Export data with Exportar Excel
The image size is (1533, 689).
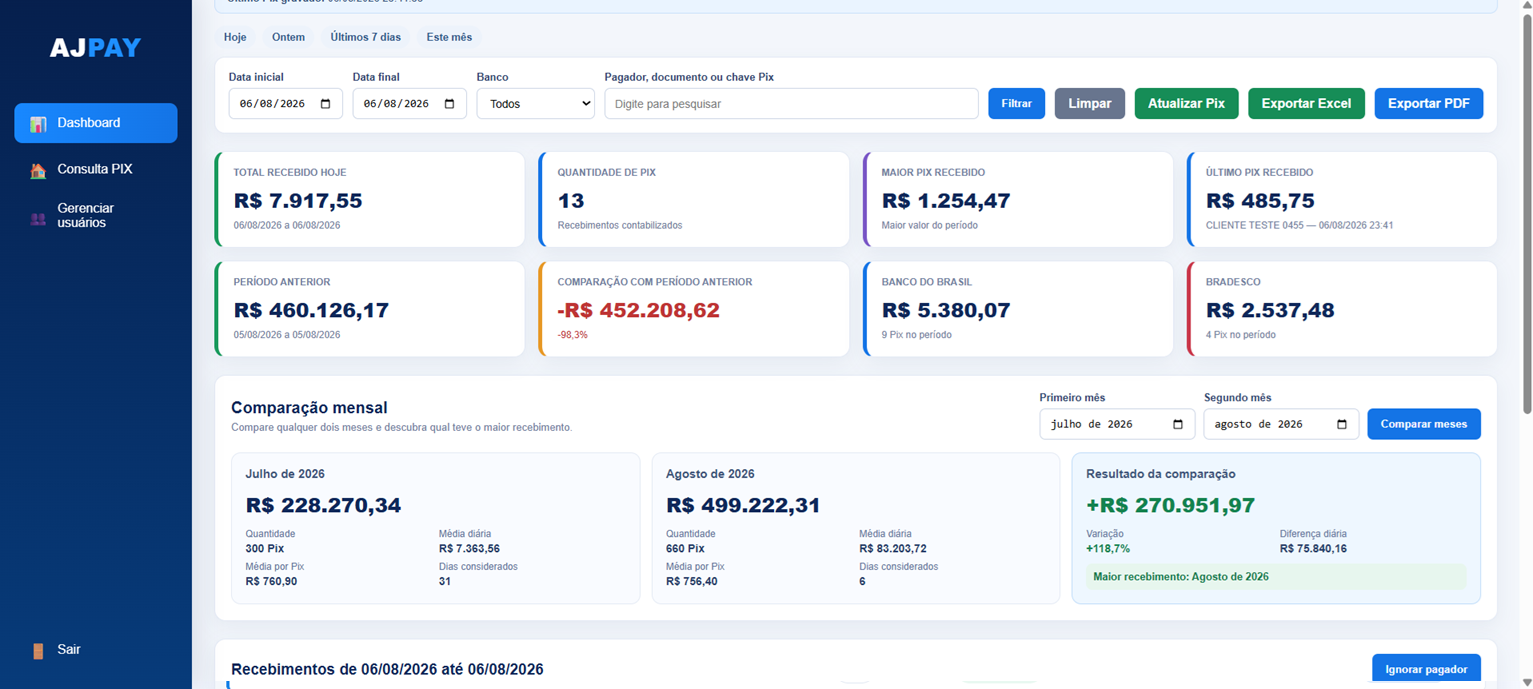[1306, 104]
